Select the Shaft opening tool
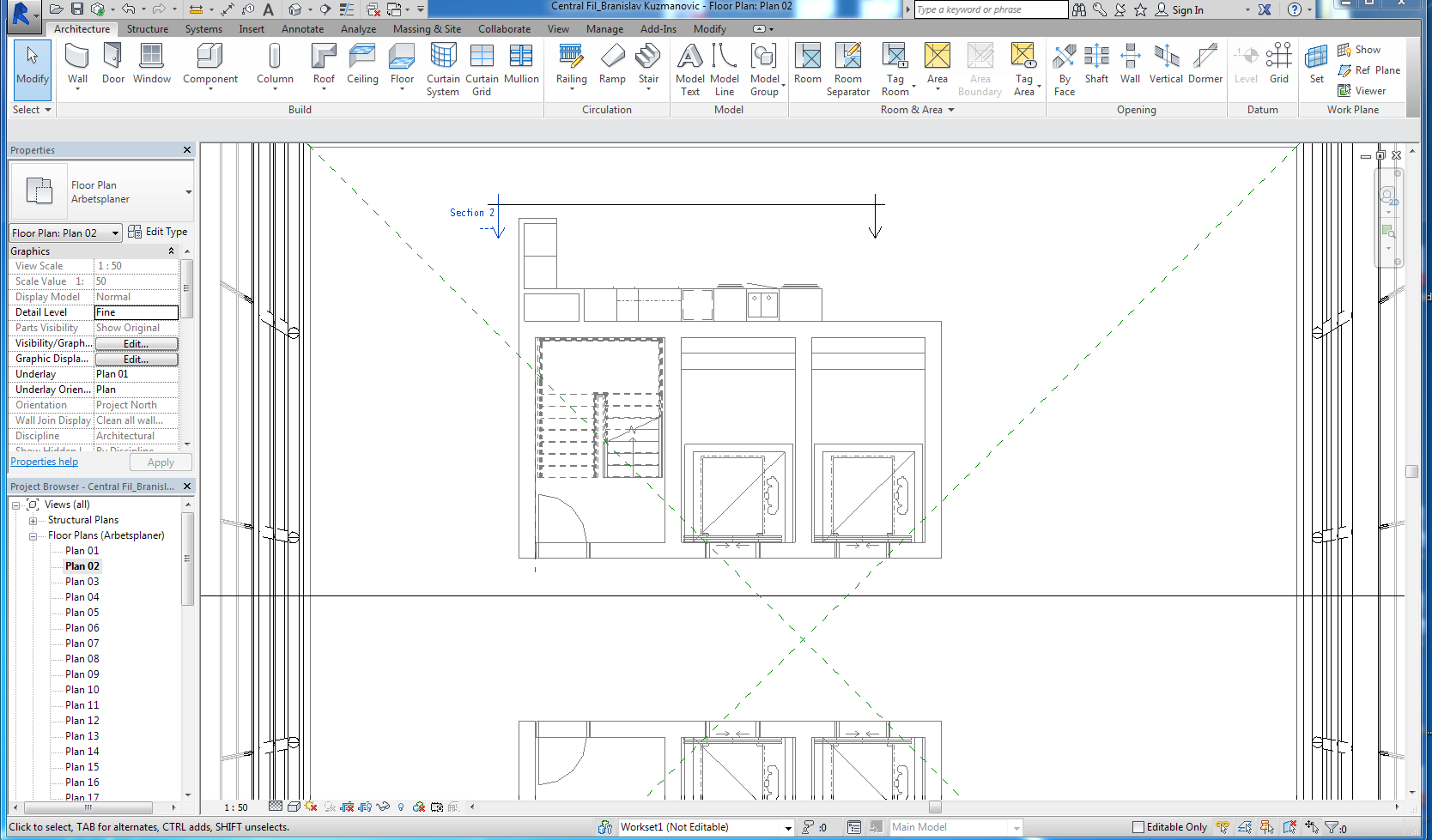Image resolution: width=1432 pixels, height=840 pixels. pyautogui.click(x=1096, y=64)
